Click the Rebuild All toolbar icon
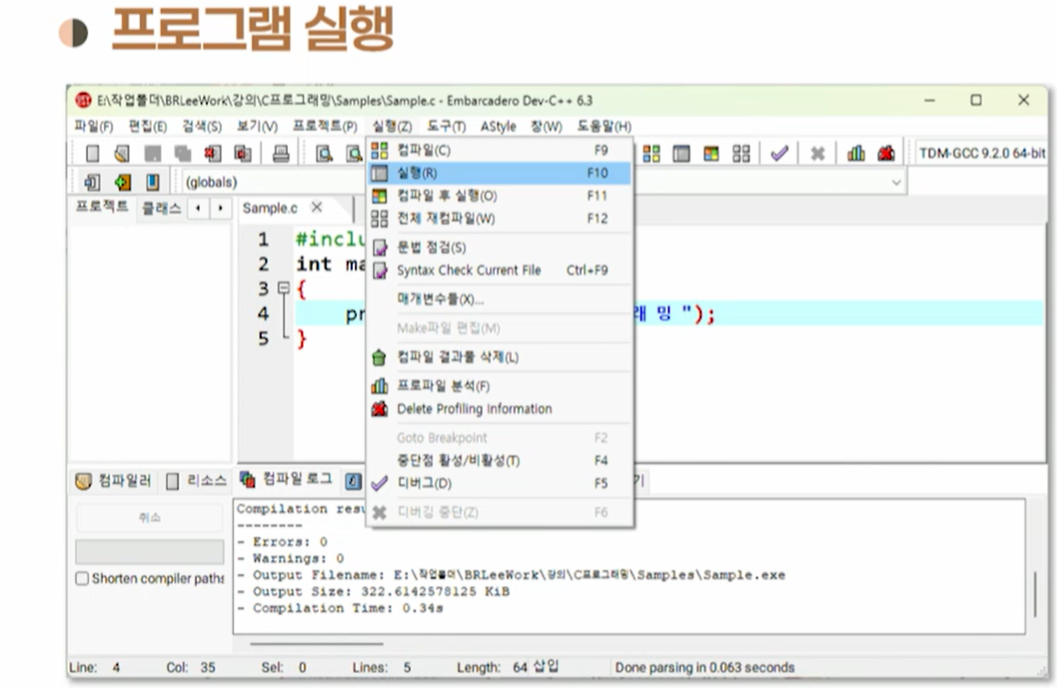The width and height of the screenshot is (1057, 688). click(x=741, y=154)
